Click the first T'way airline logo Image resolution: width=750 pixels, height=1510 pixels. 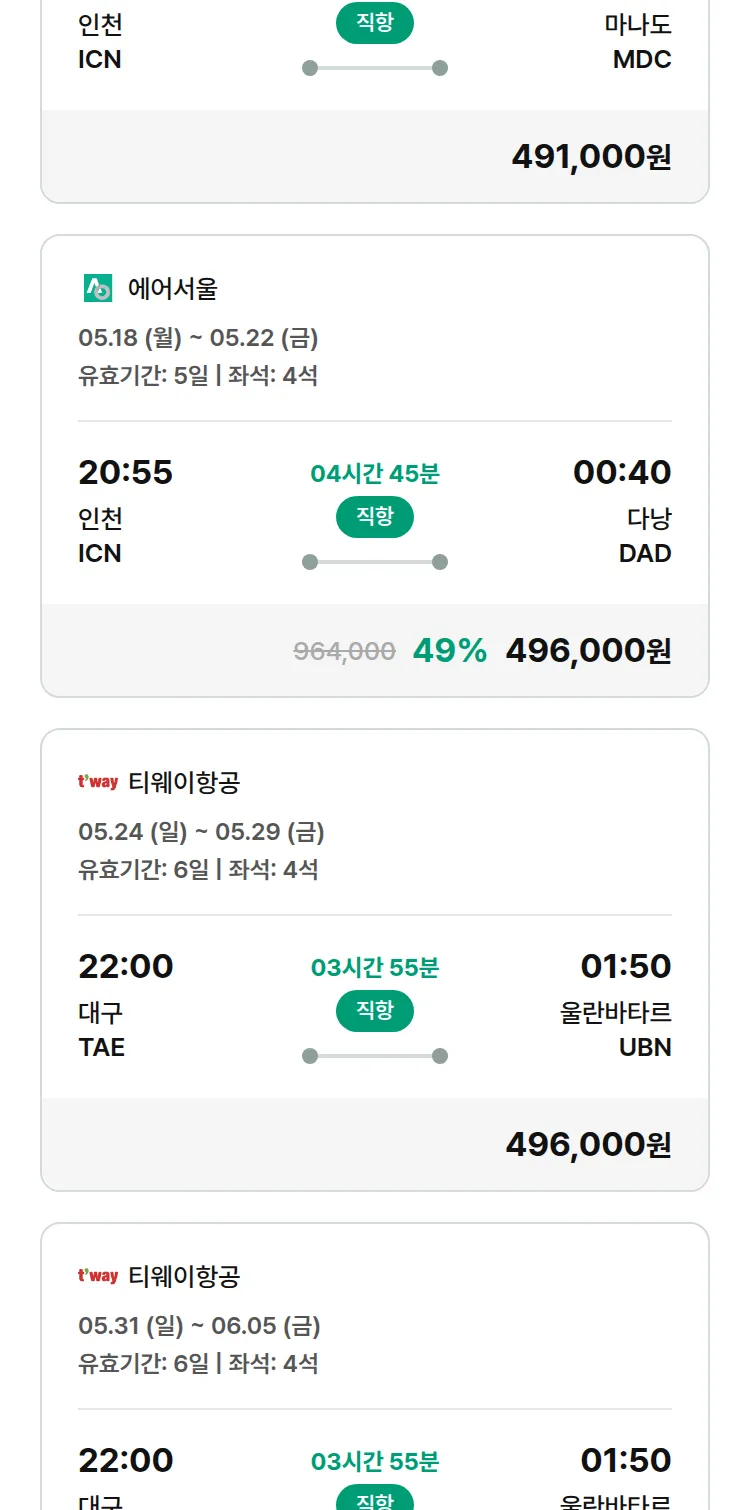(x=98, y=782)
